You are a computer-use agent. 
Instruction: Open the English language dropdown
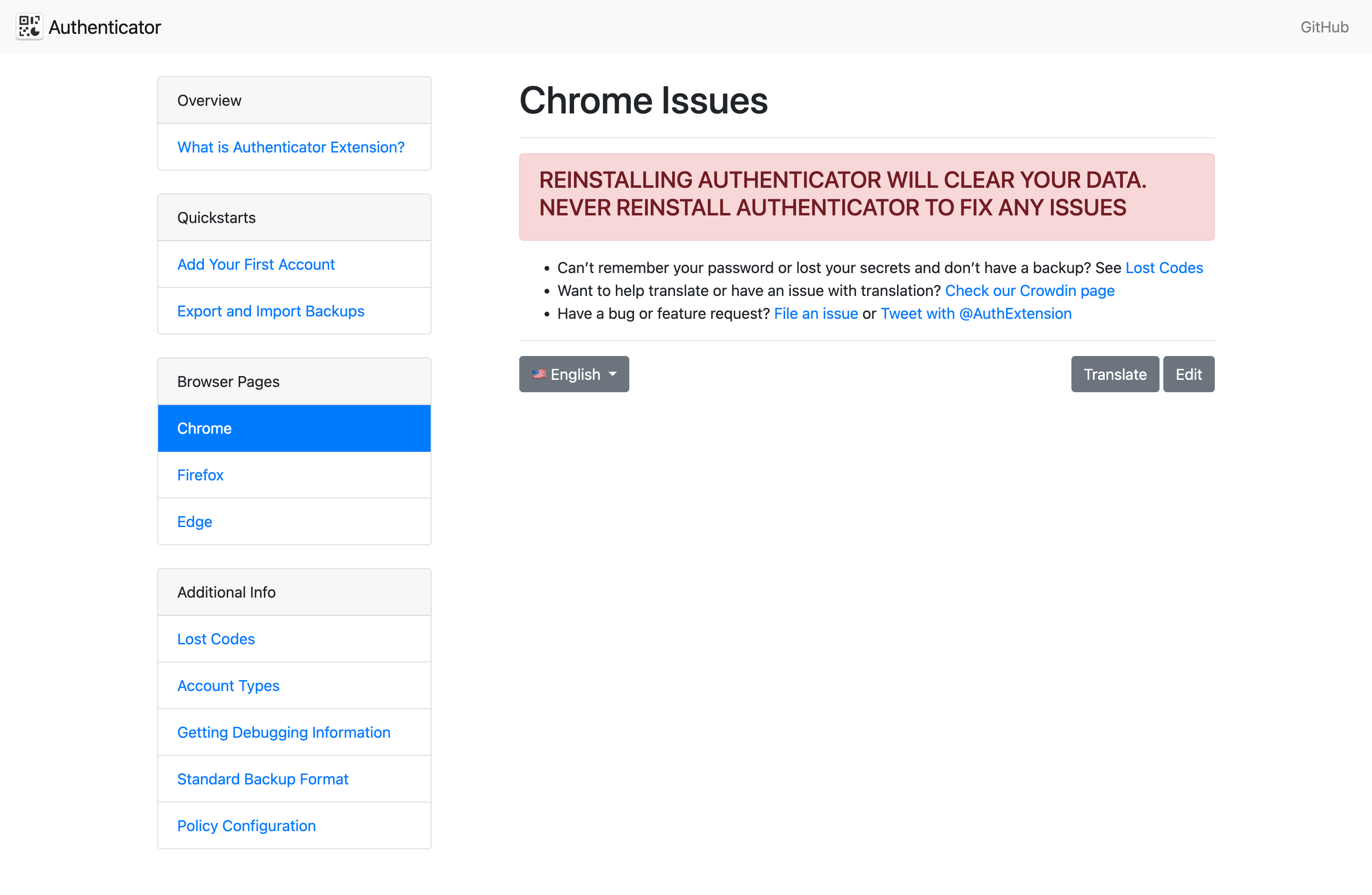click(x=574, y=374)
